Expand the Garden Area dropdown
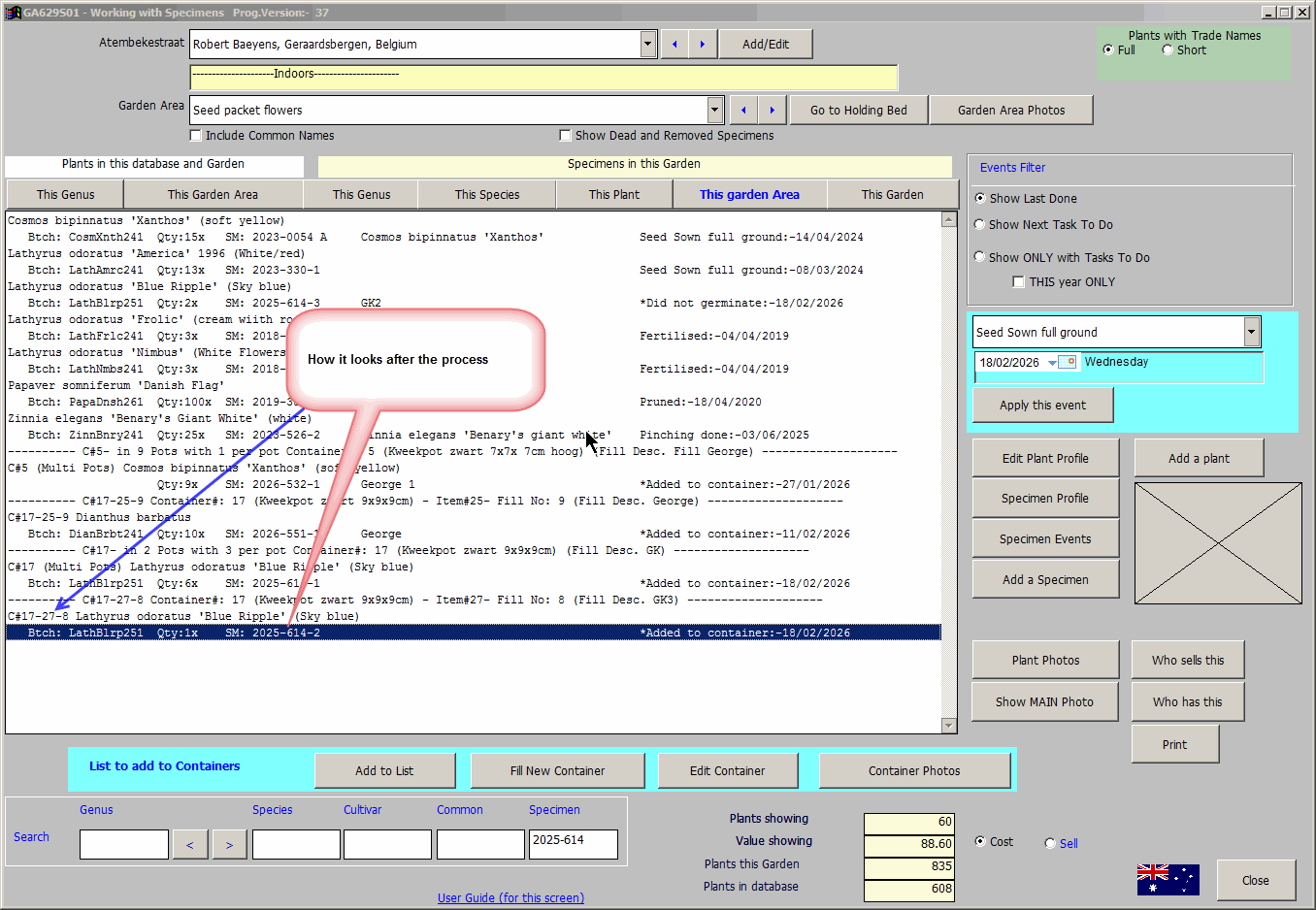The width and height of the screenshot is (1316, 910). (x=715, y=111)
